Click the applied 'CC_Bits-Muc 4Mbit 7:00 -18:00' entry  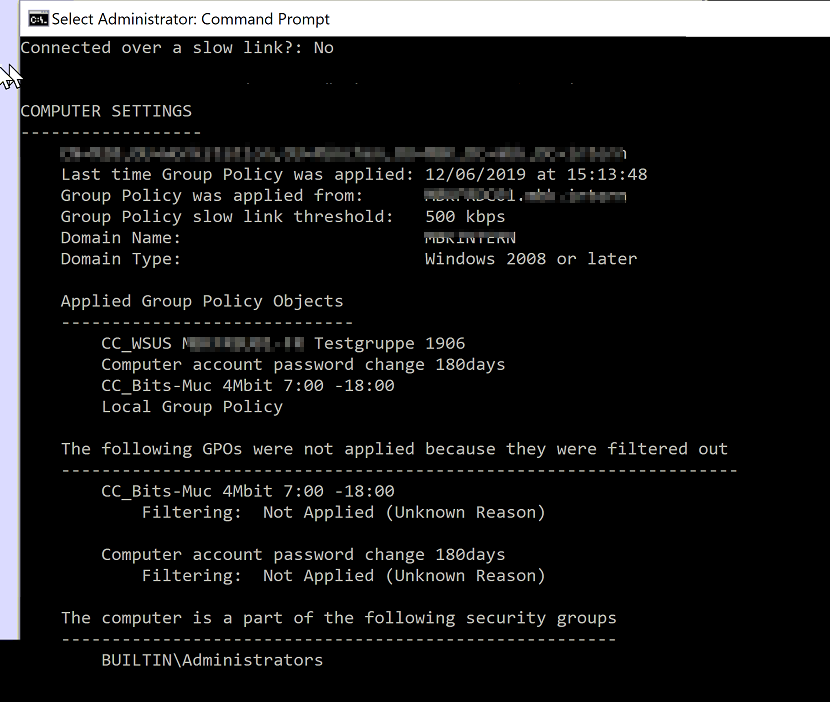click(x=248, y=386)
